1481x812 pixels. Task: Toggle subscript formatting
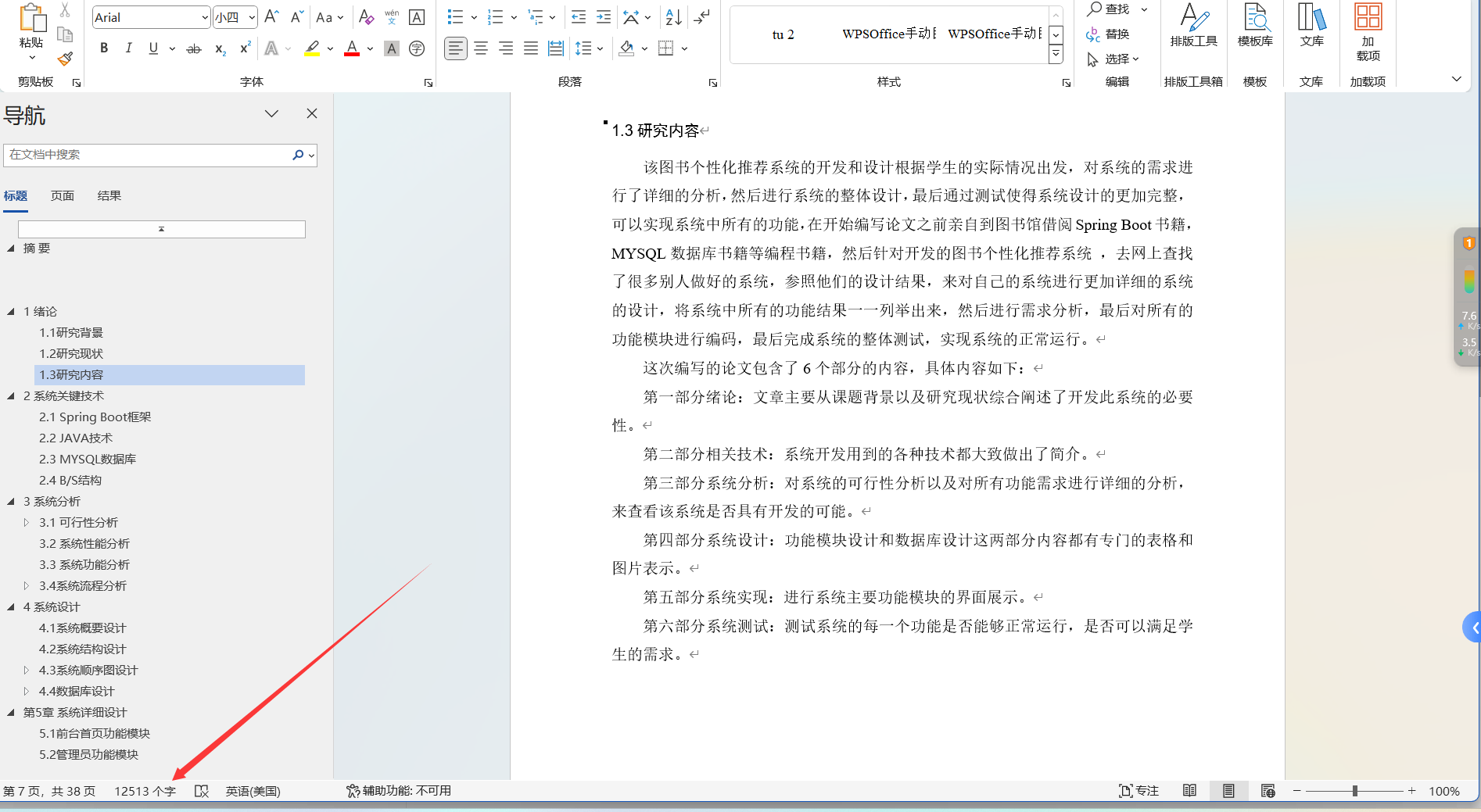[x=221, y=48]
